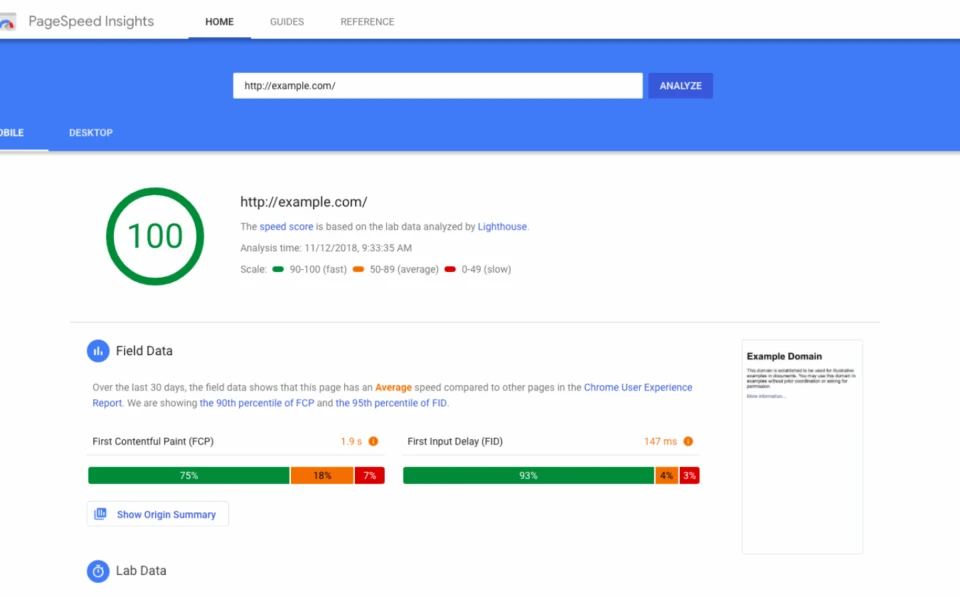Click the red 0-49 (slow) scale marker
960x597 pixels.
click(450, 269)
